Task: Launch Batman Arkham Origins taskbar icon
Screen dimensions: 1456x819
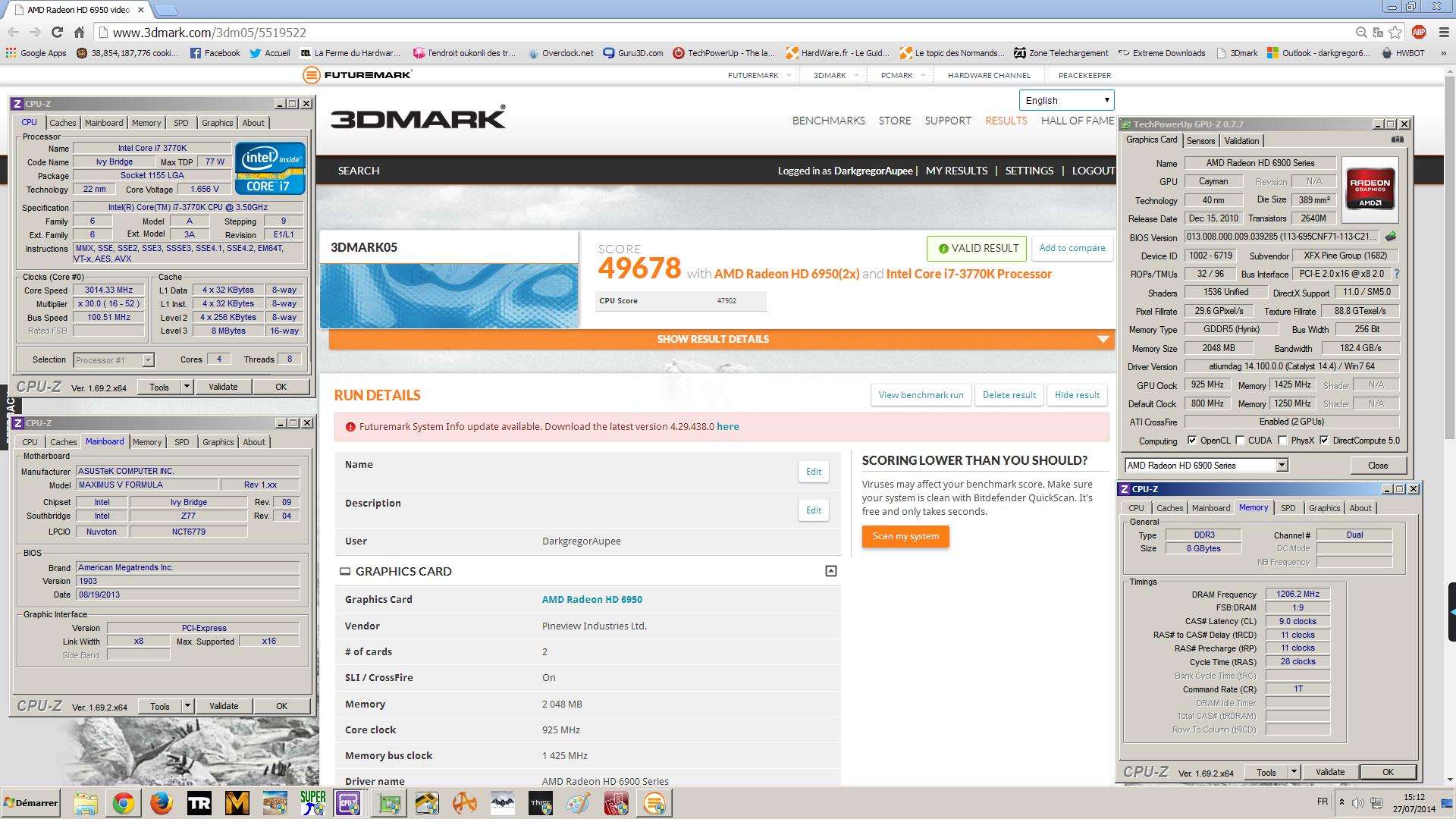Action: [503, 803]
